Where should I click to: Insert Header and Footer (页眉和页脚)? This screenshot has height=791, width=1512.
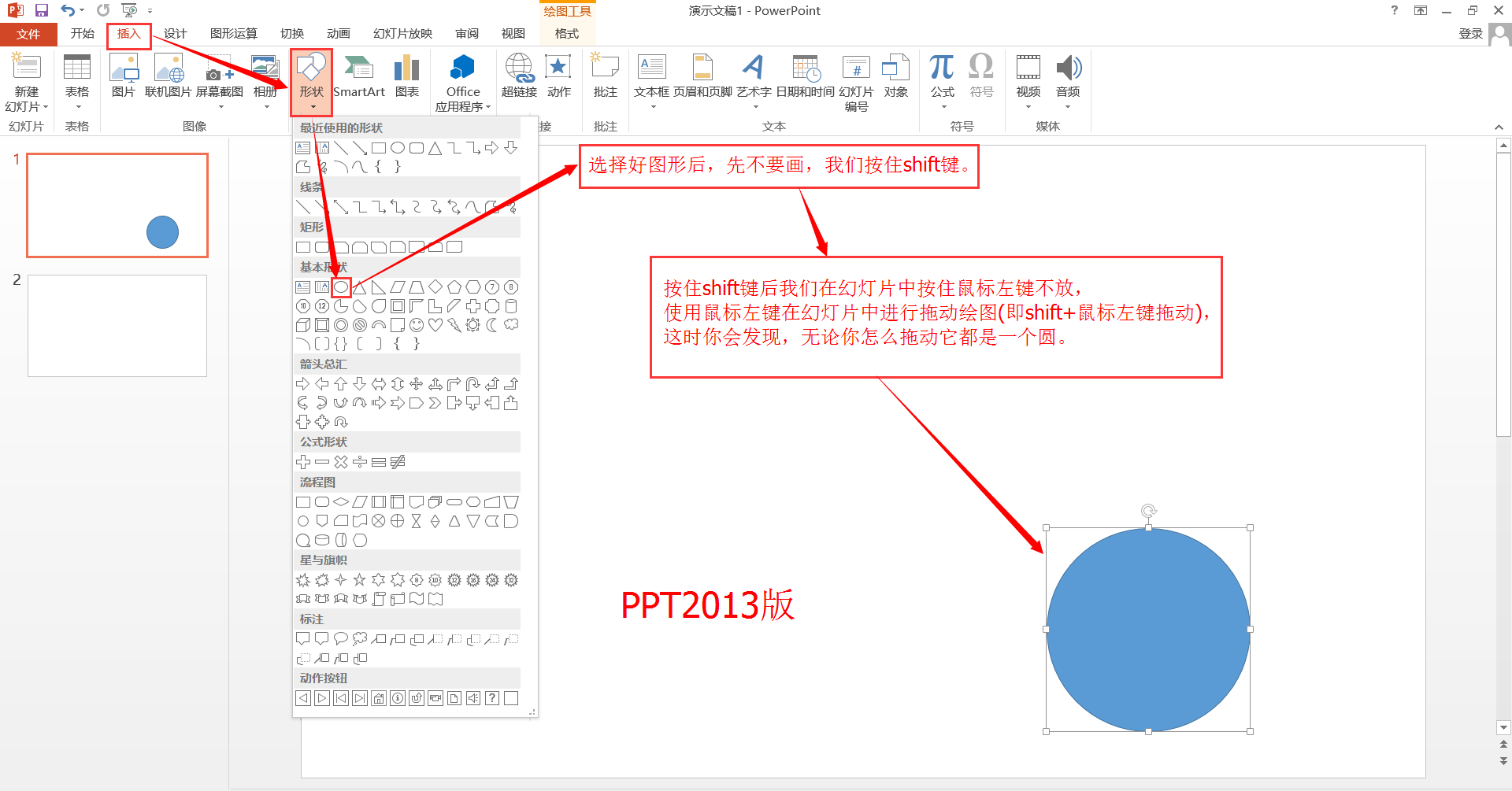click(x=702, y=76)
